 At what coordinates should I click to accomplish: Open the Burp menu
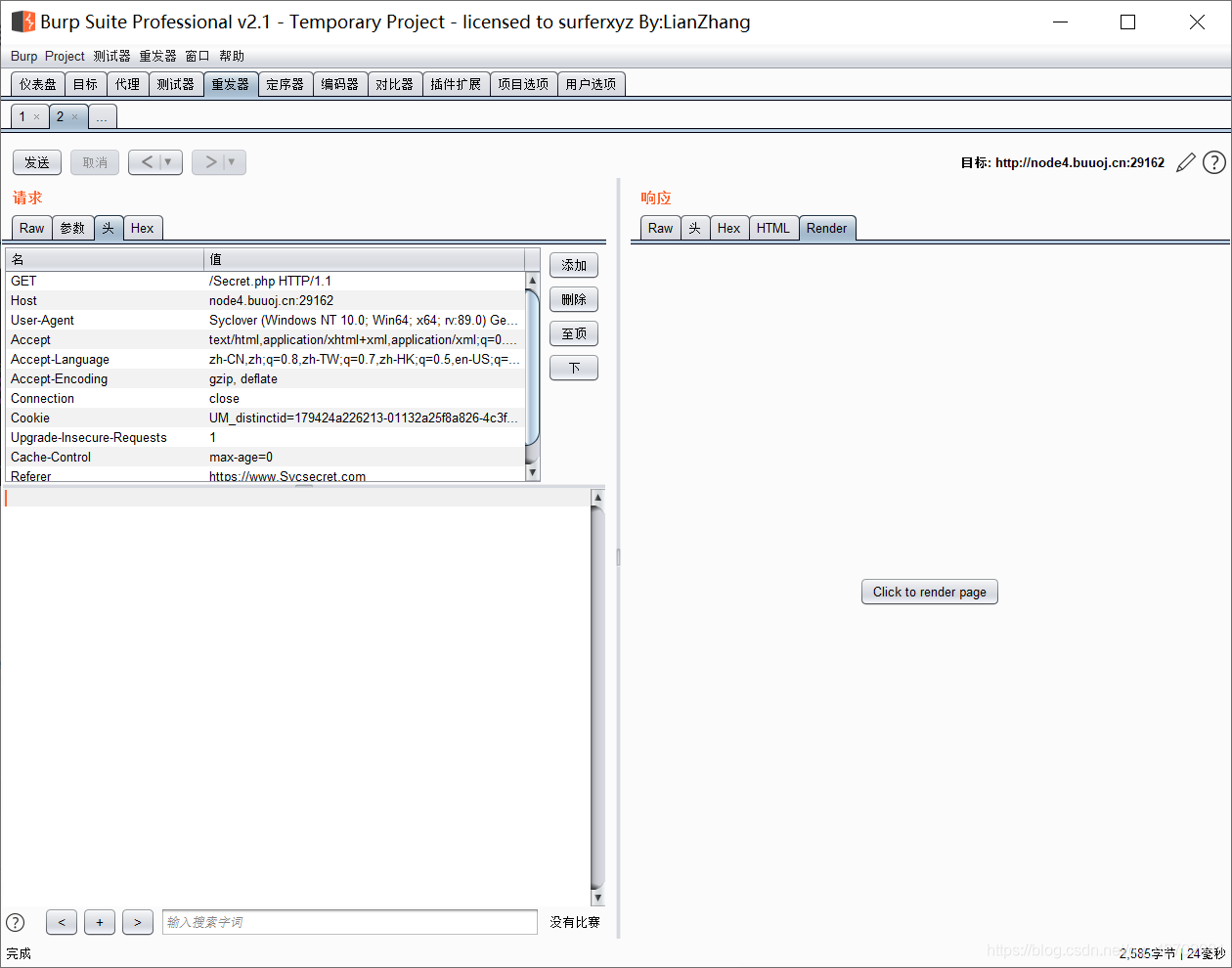click(23, 56)
